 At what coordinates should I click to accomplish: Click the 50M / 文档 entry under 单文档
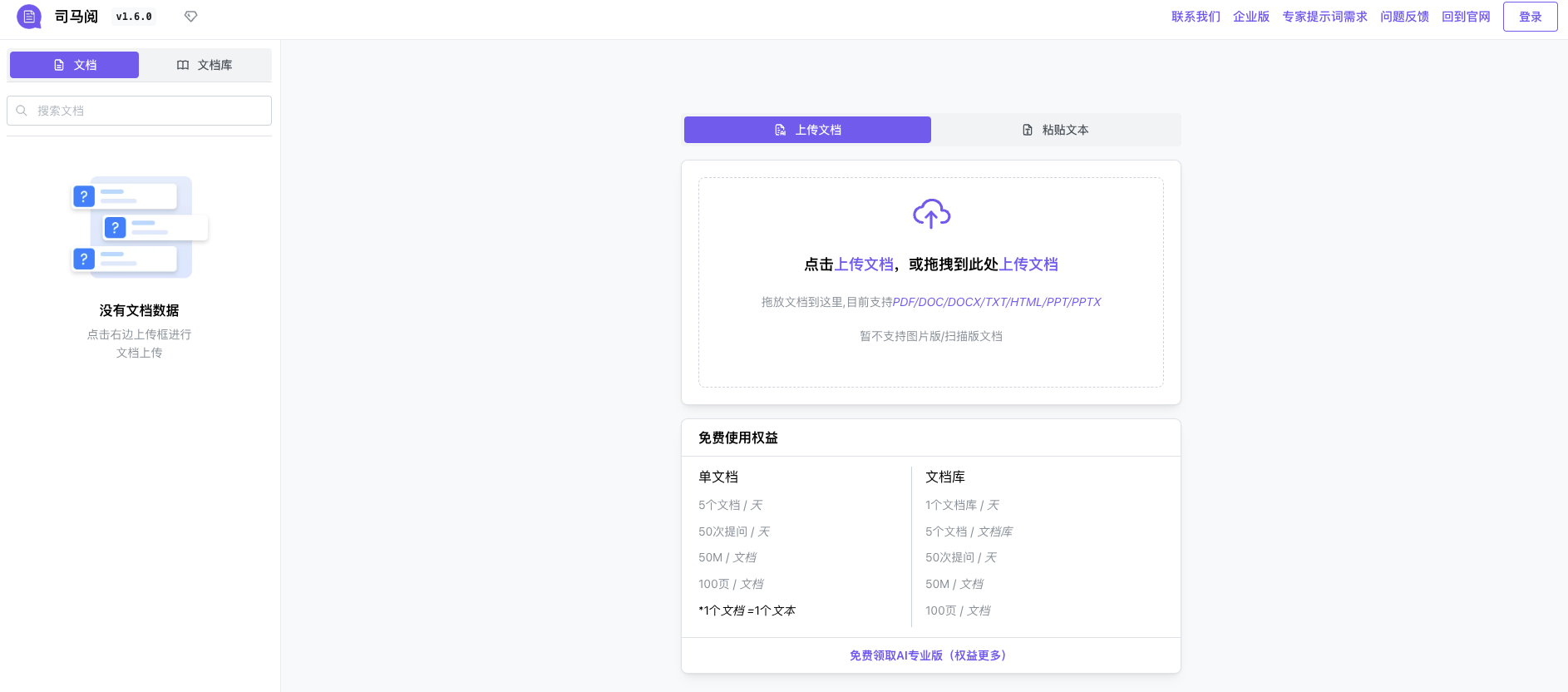pos(727,557)
